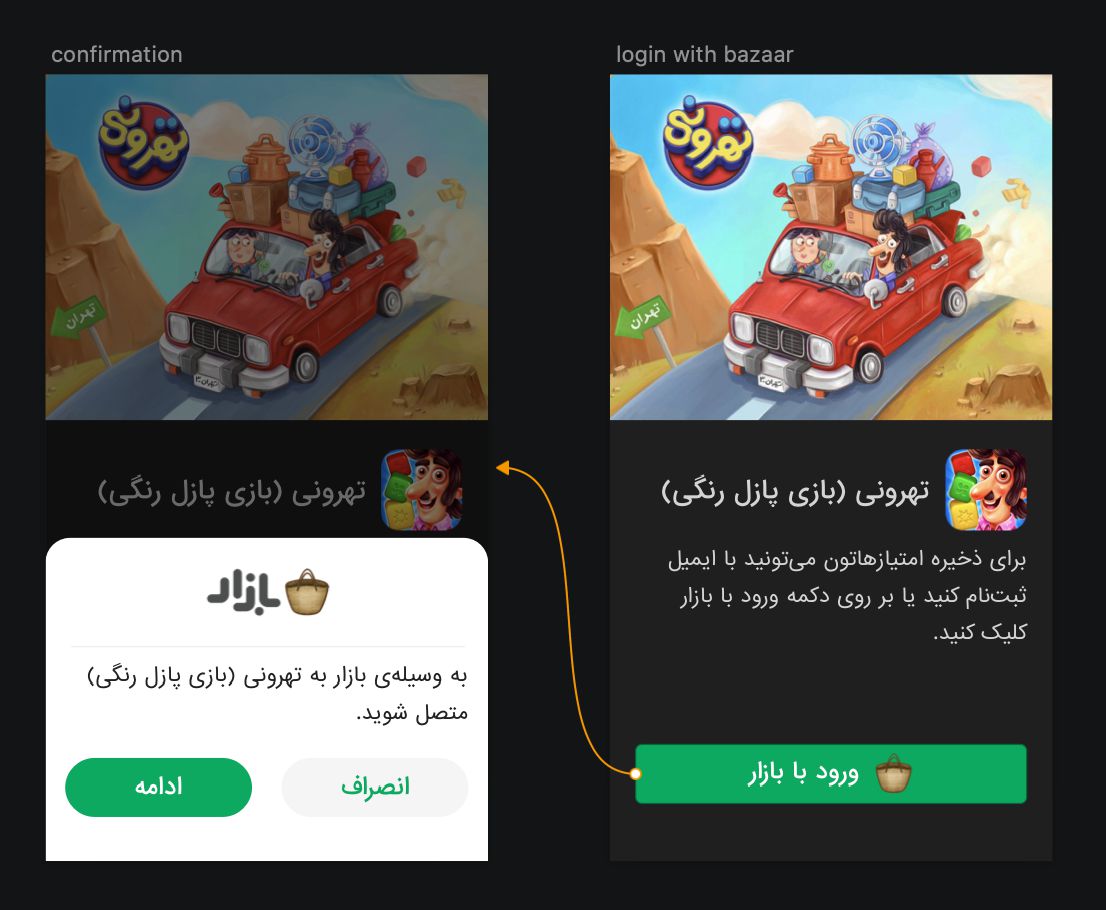
Task: Click the app title text in login frame
Action: tap(795, 492)
